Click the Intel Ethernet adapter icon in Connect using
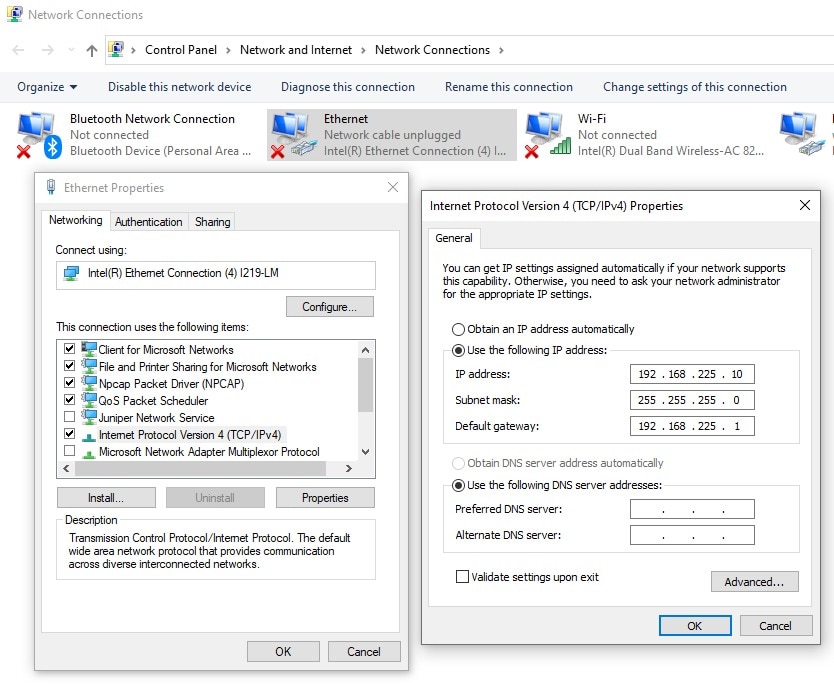 coord(71,274)
